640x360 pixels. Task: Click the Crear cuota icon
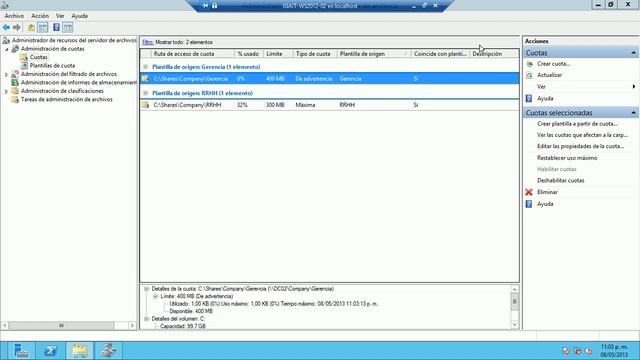tap(529, 64)
